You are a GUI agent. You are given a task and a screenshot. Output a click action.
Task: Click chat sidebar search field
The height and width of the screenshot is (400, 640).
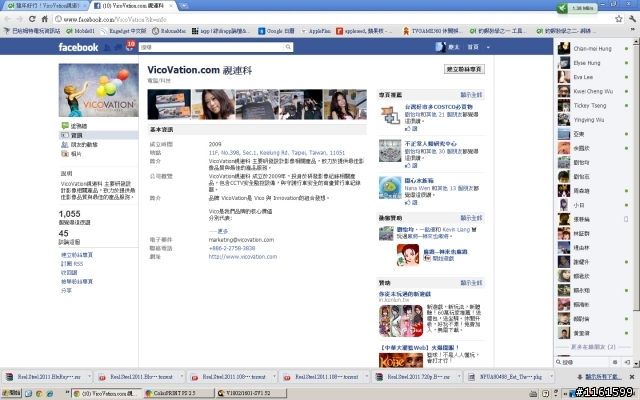(584, 362)
